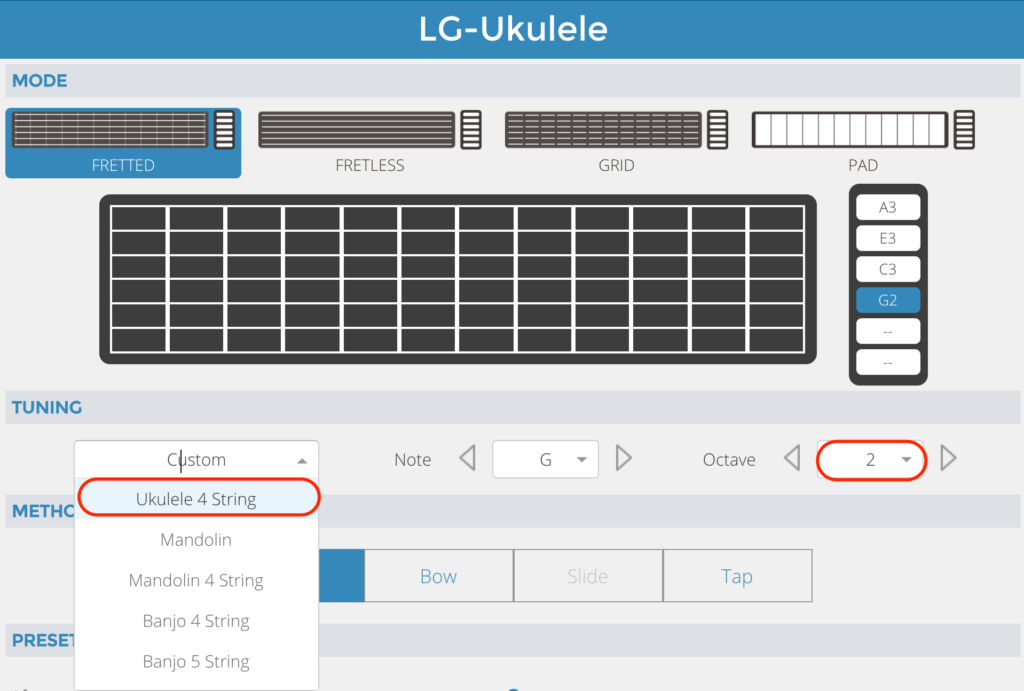Select the Tap playing method
Viewport: 1024px width, 691px height.
737,577
